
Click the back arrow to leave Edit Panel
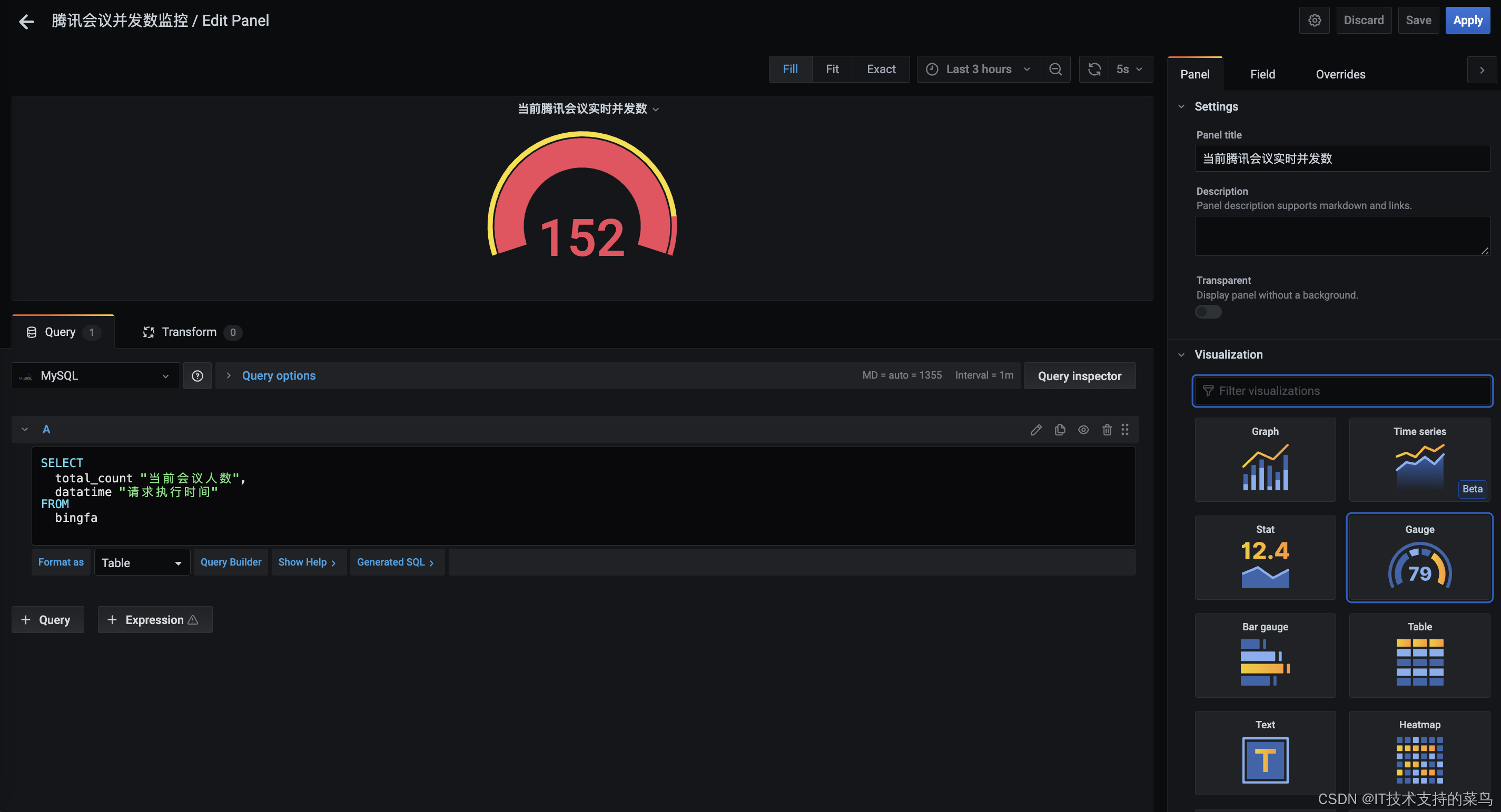[26, 22]
